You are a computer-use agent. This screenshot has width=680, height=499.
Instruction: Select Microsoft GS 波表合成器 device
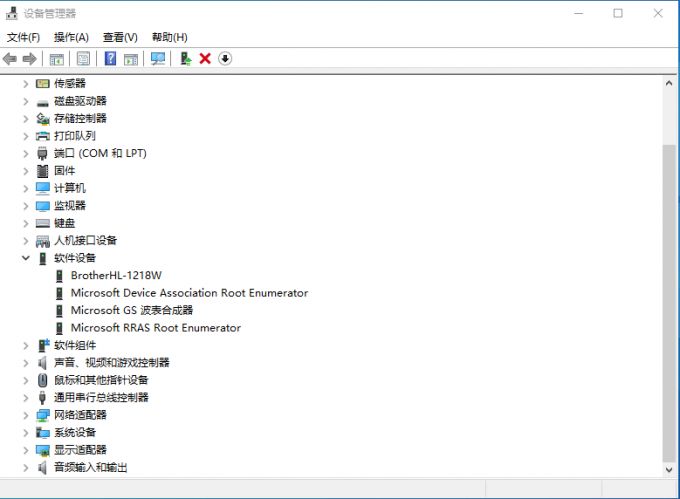click(x=132, y=310)
